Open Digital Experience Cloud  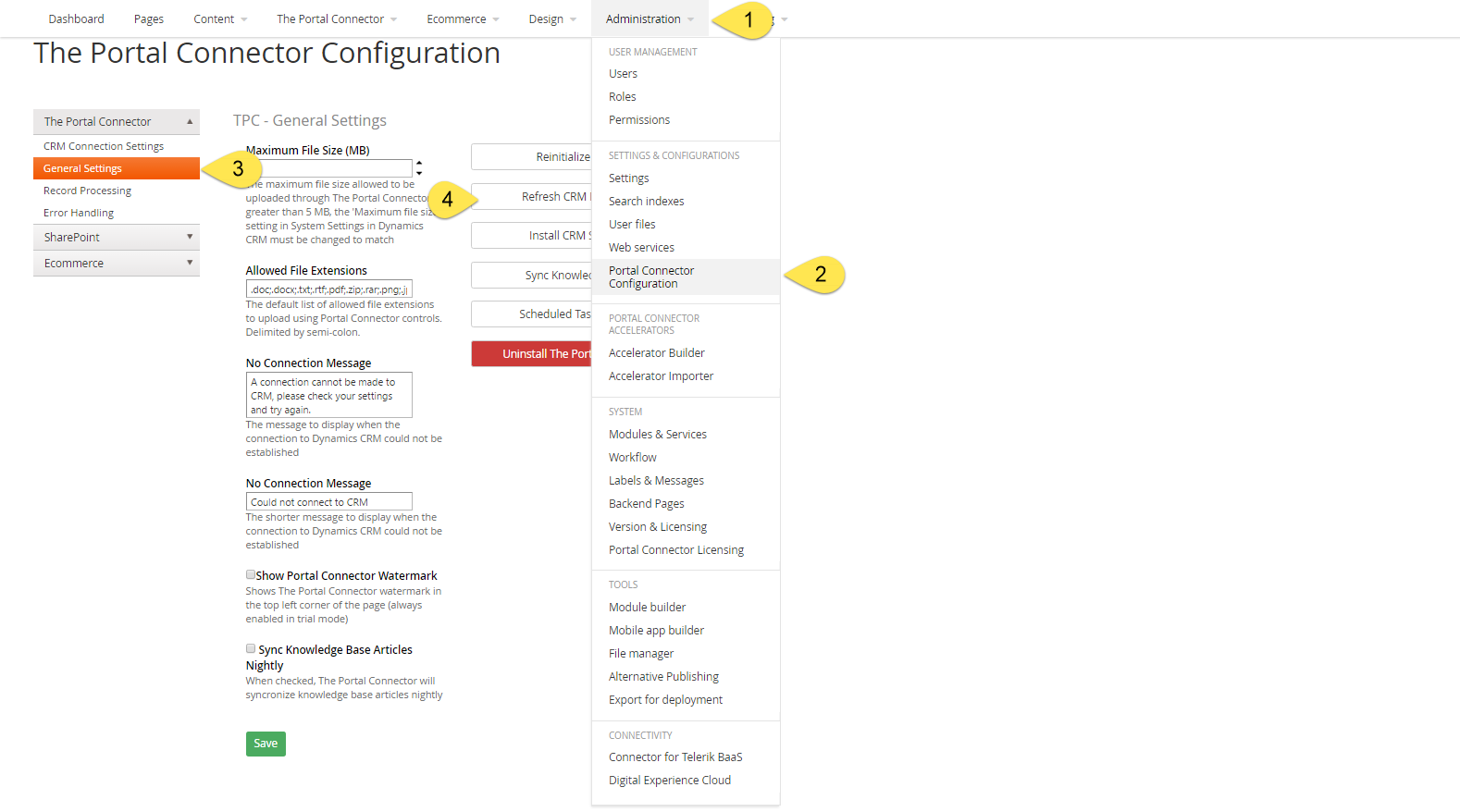click(x=670, y=781)
